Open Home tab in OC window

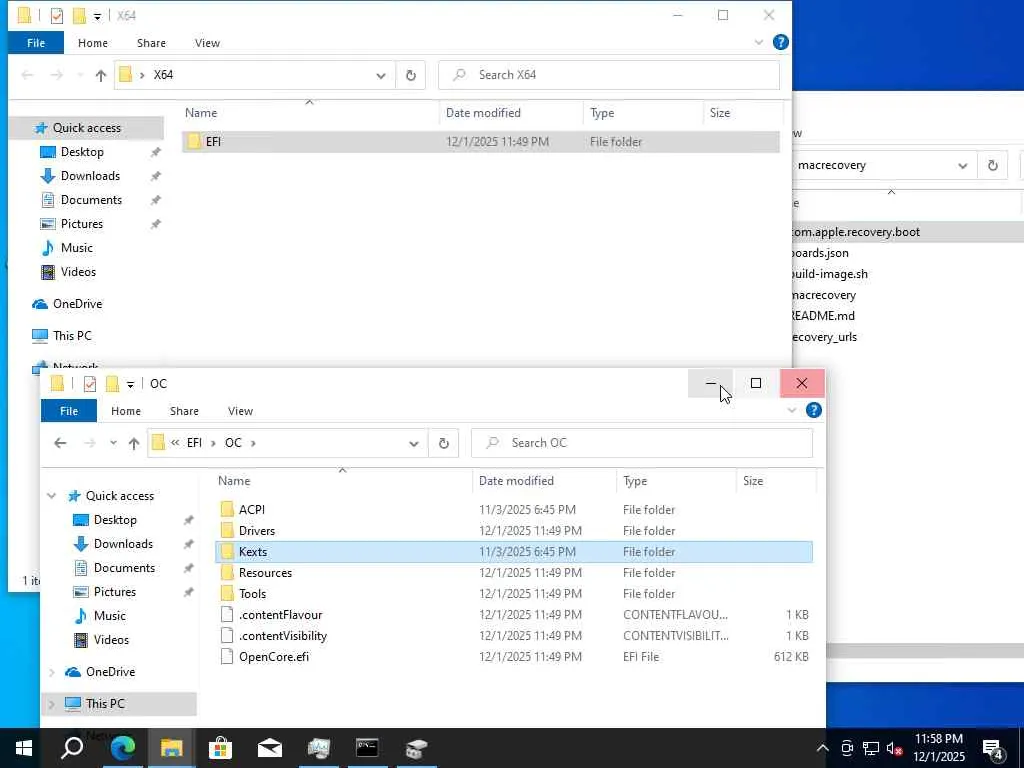[125, 411]
